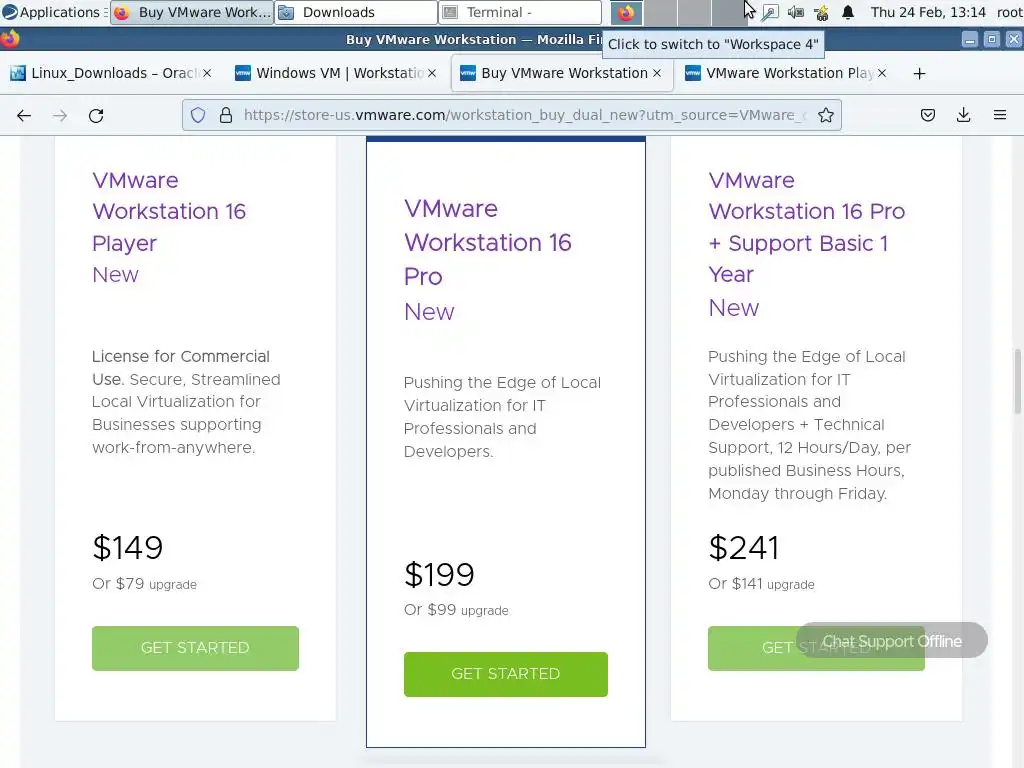Click the Chat Support Offline button
The height and width of the screenshot is (768, 1024).
click(892, 641)
